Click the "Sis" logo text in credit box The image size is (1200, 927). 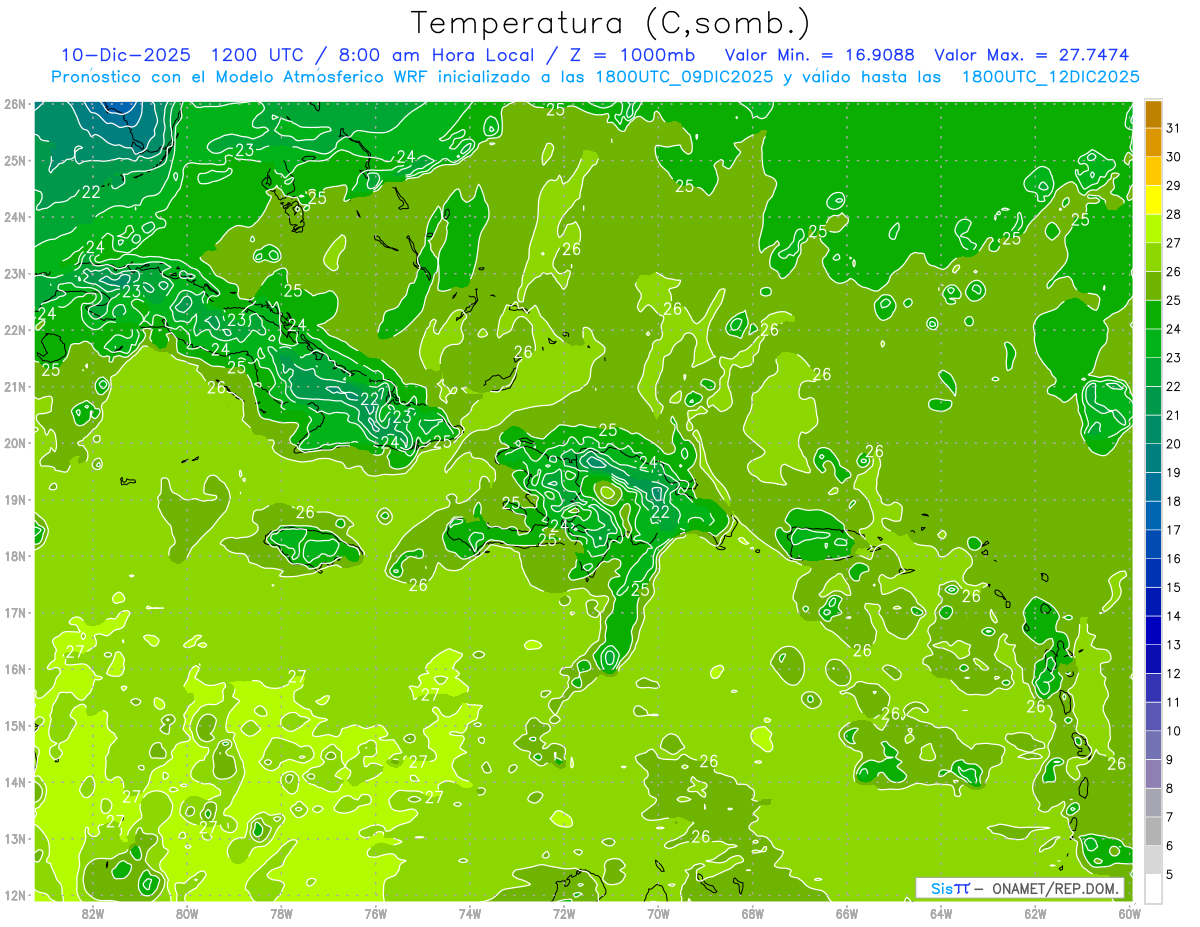click(943, 888)
